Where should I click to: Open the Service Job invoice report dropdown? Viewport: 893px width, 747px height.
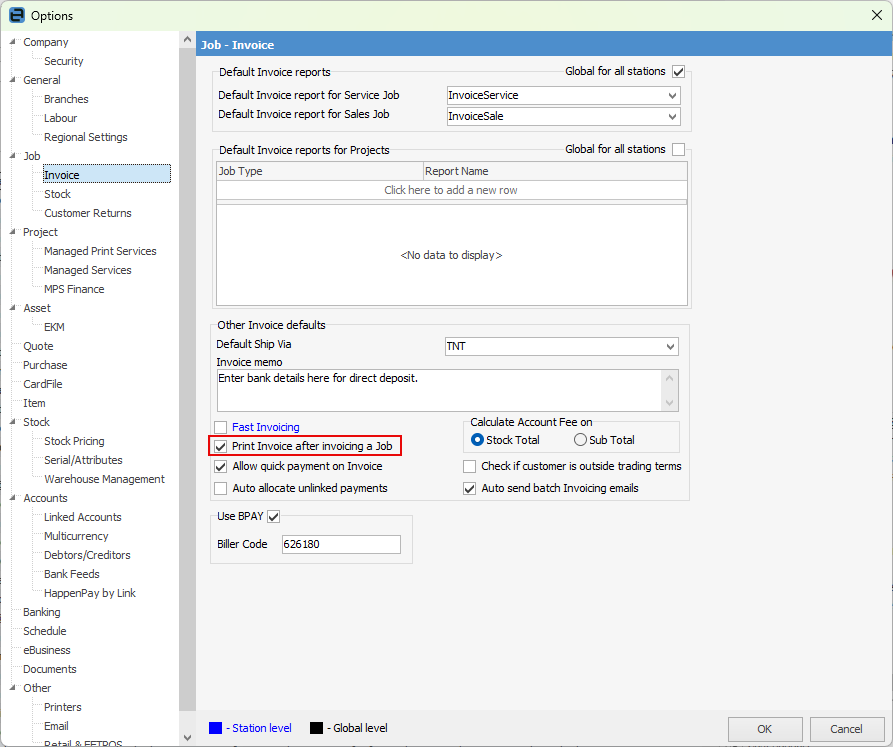point(672,96)
